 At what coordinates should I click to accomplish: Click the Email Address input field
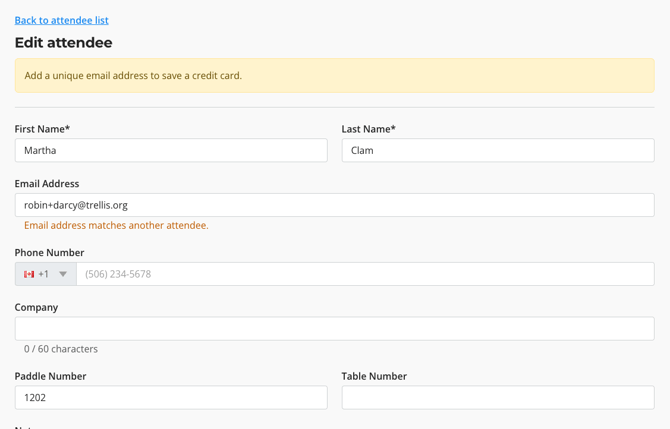pyautogui.click(x=334, y=205)
